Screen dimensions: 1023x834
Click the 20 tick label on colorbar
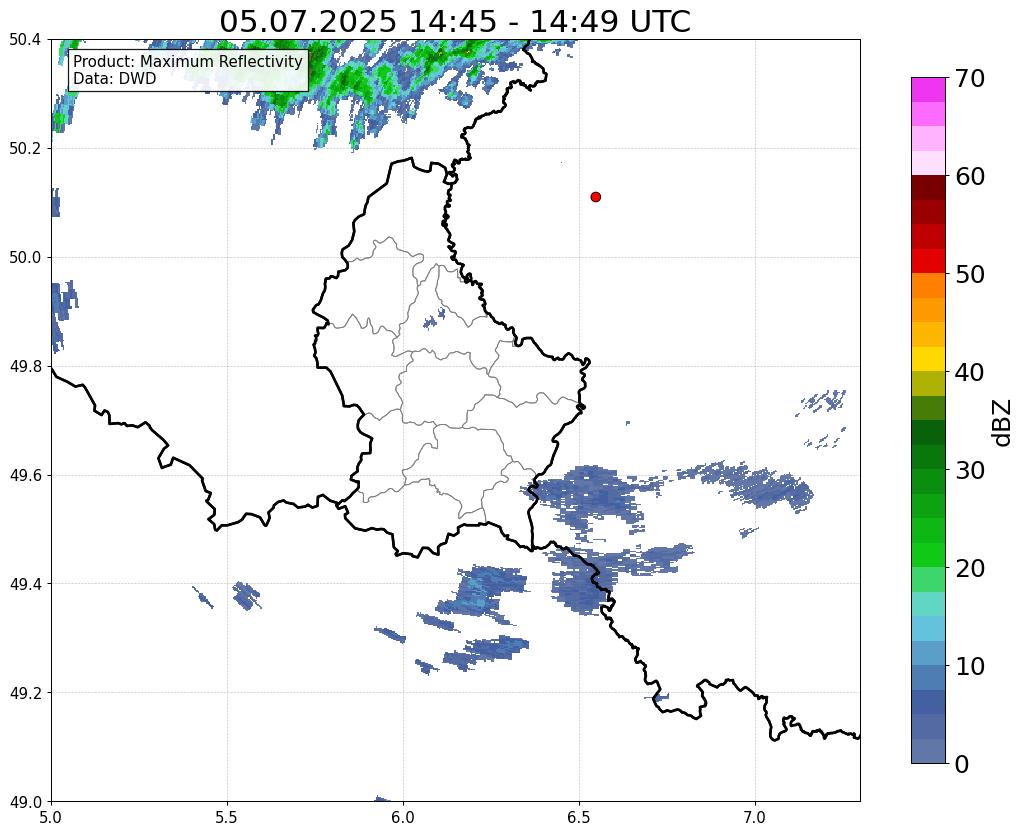(x=970, y=568)
